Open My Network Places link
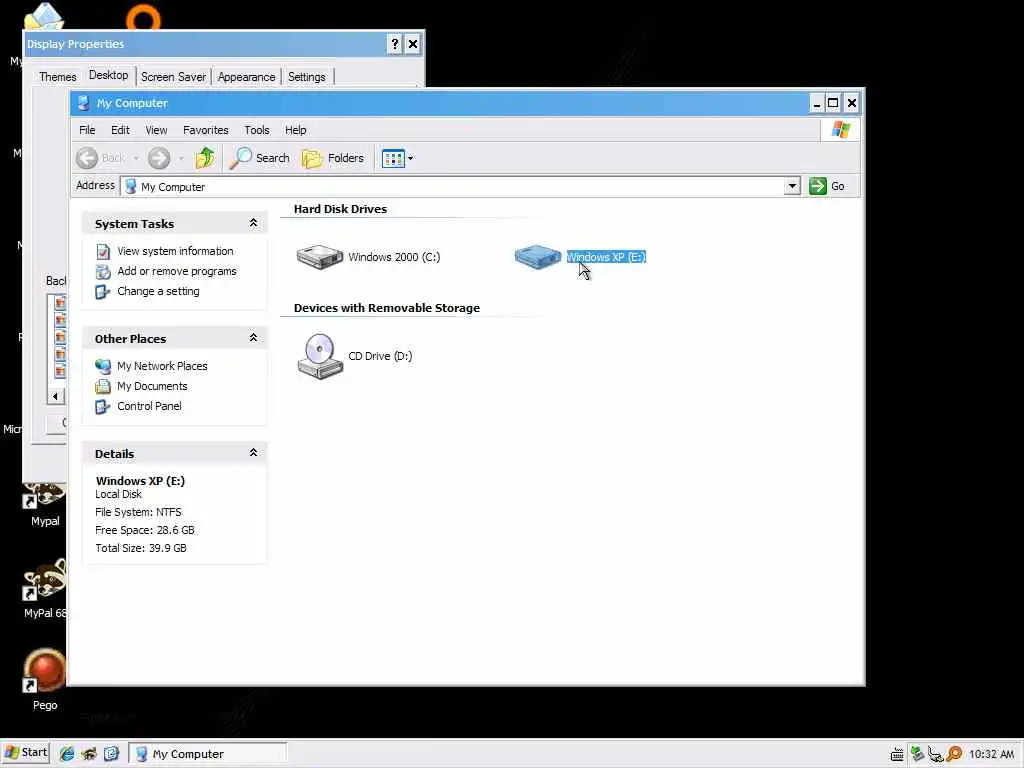1024x768 pixels. [x=162, y=366]
